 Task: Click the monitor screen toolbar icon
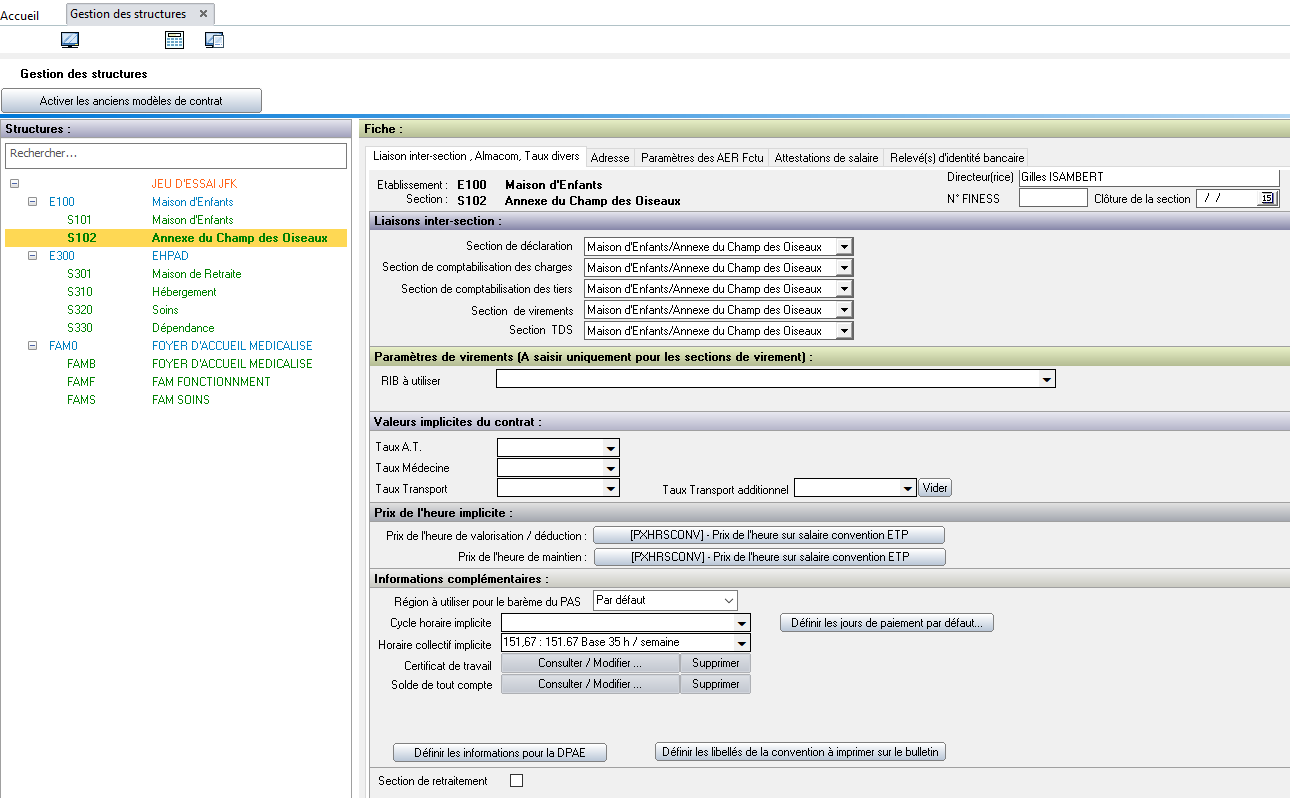click(70, 40)
